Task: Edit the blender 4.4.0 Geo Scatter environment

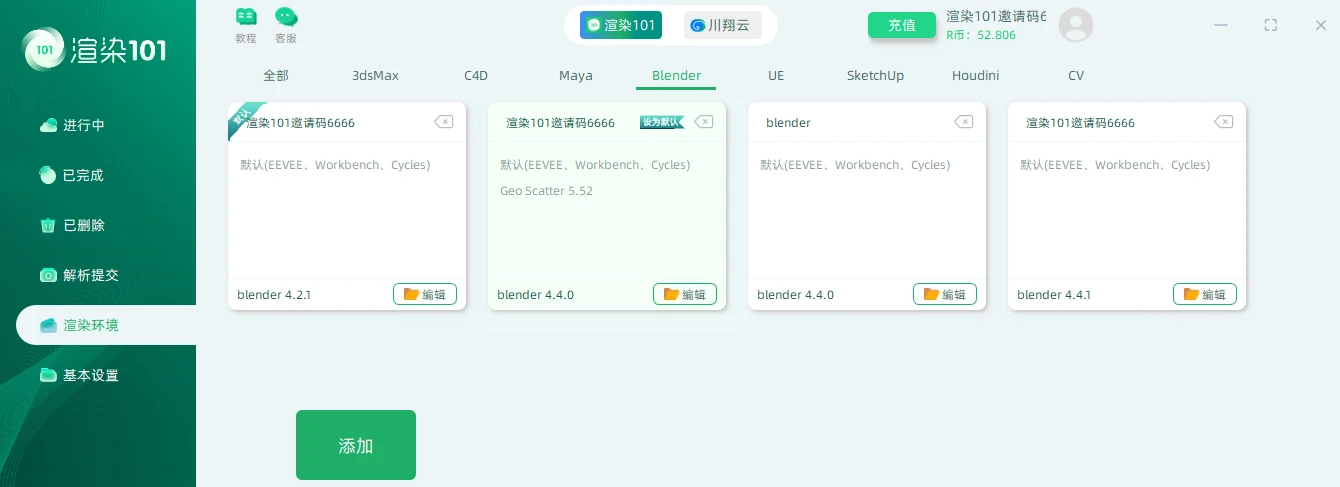Action: coord(685,294)
